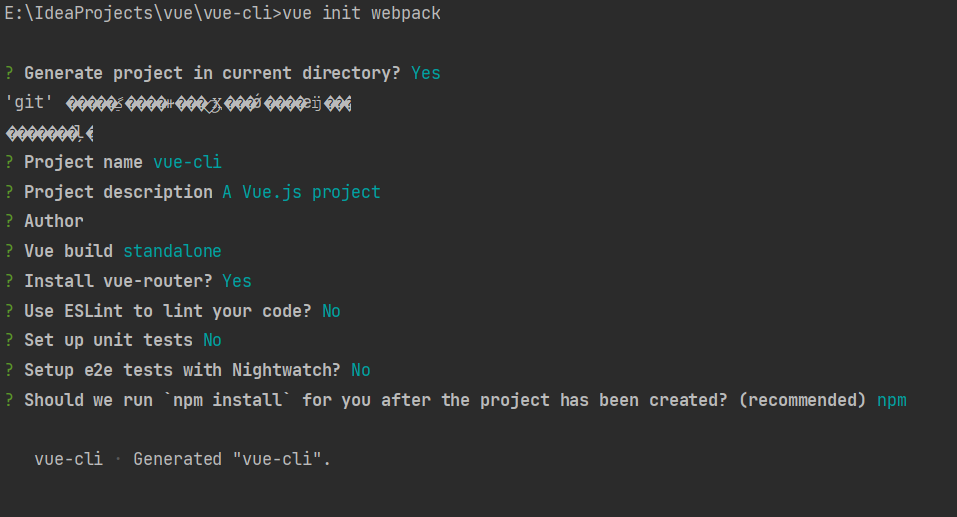Click the Yes answer for vue-router
This screenshot has width=957, height=517.
237,281
